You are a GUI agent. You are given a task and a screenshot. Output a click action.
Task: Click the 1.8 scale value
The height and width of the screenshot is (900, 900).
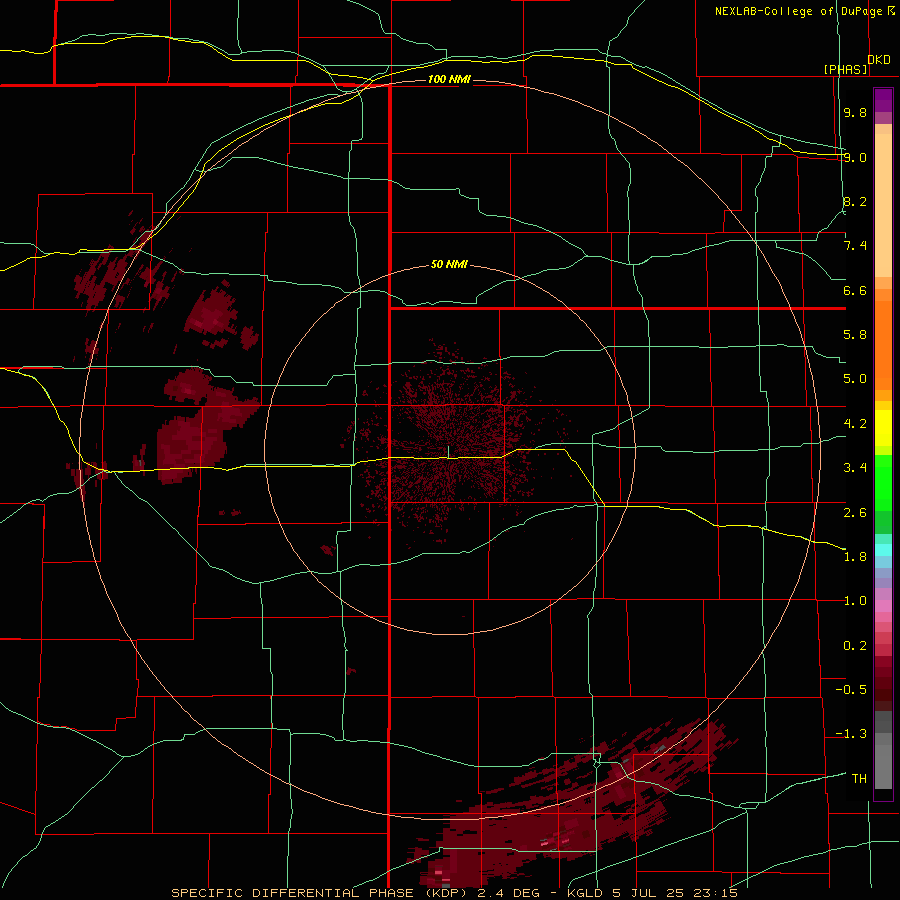coord(855,556)
